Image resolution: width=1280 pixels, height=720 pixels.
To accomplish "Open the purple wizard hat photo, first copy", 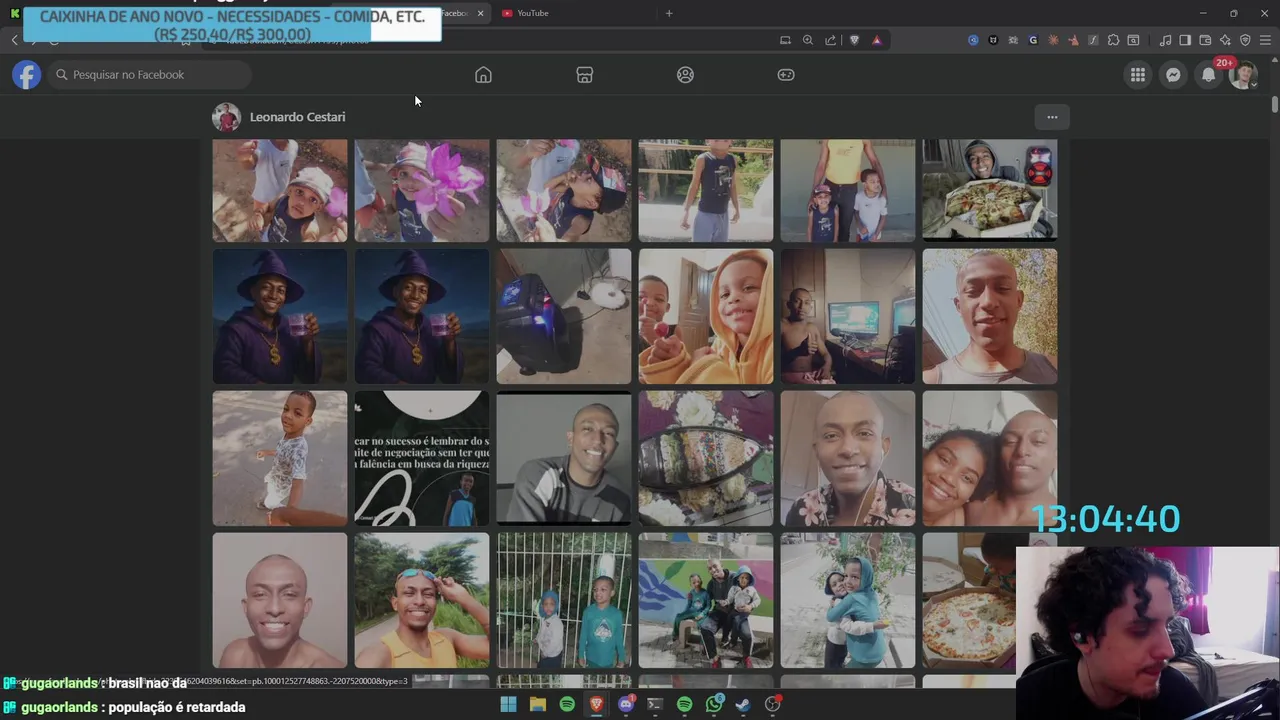I will (280, 316).
